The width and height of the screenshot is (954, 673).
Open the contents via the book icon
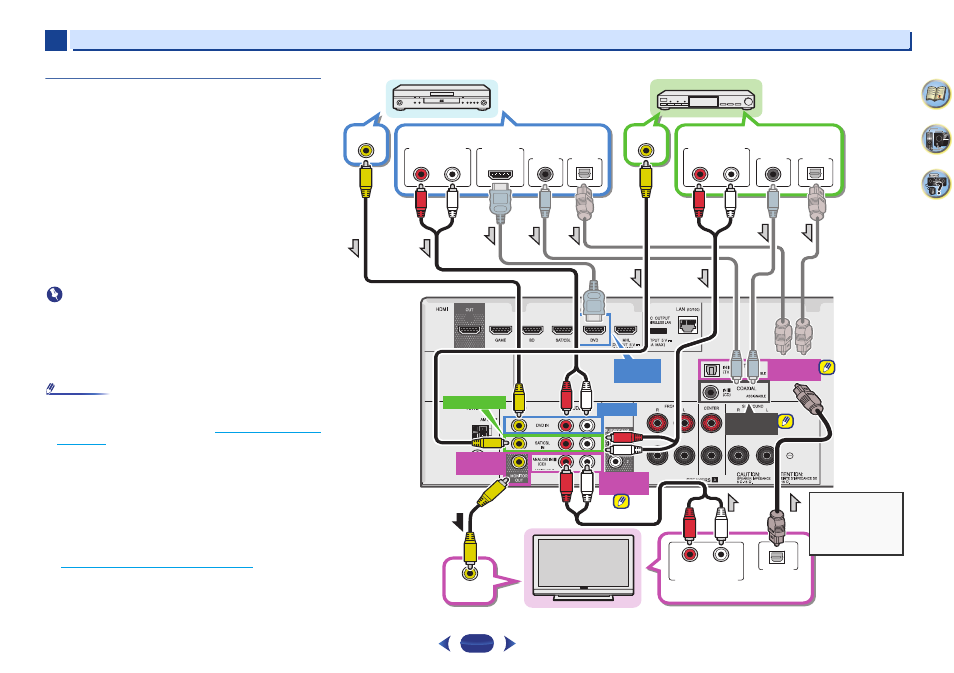(936, 94)
